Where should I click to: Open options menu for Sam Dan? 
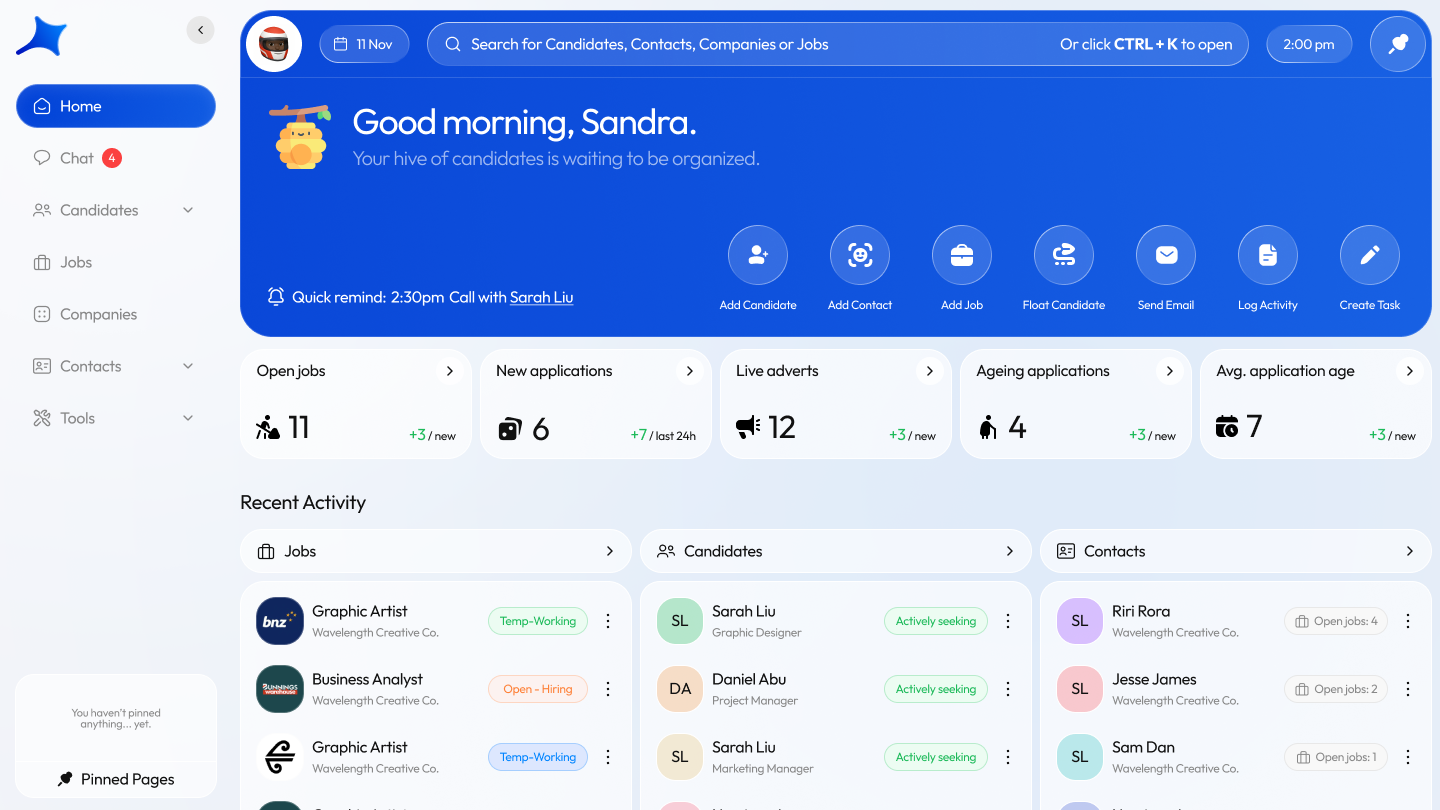(1408, 757)
